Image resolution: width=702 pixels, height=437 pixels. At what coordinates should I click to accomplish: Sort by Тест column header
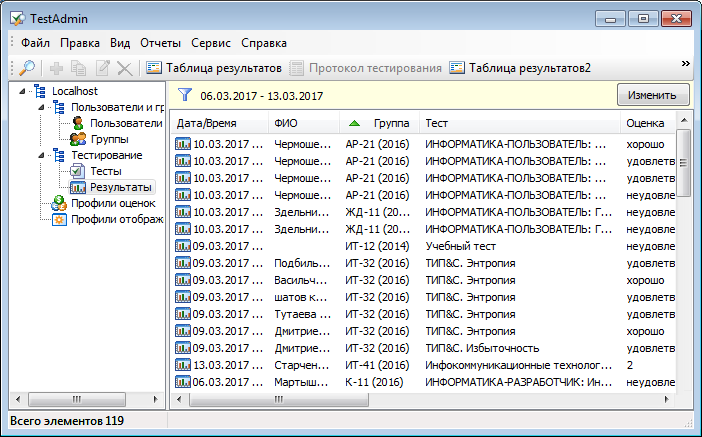(520, 123)
